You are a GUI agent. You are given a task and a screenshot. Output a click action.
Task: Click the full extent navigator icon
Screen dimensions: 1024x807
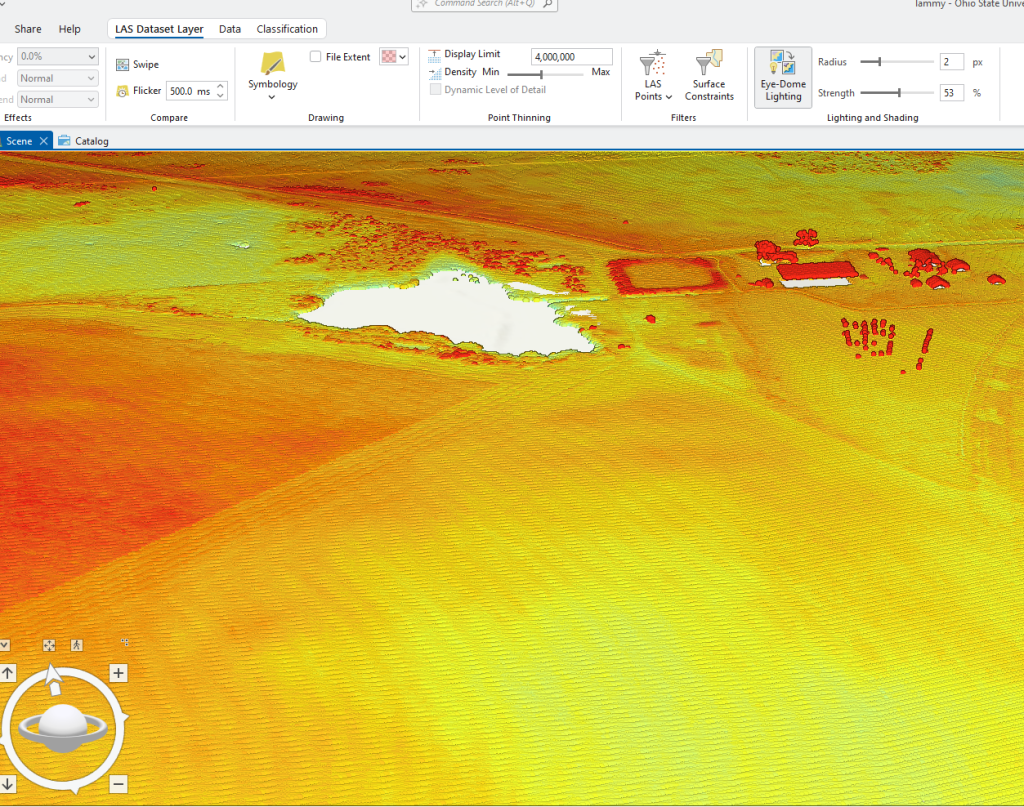(49, 645)
